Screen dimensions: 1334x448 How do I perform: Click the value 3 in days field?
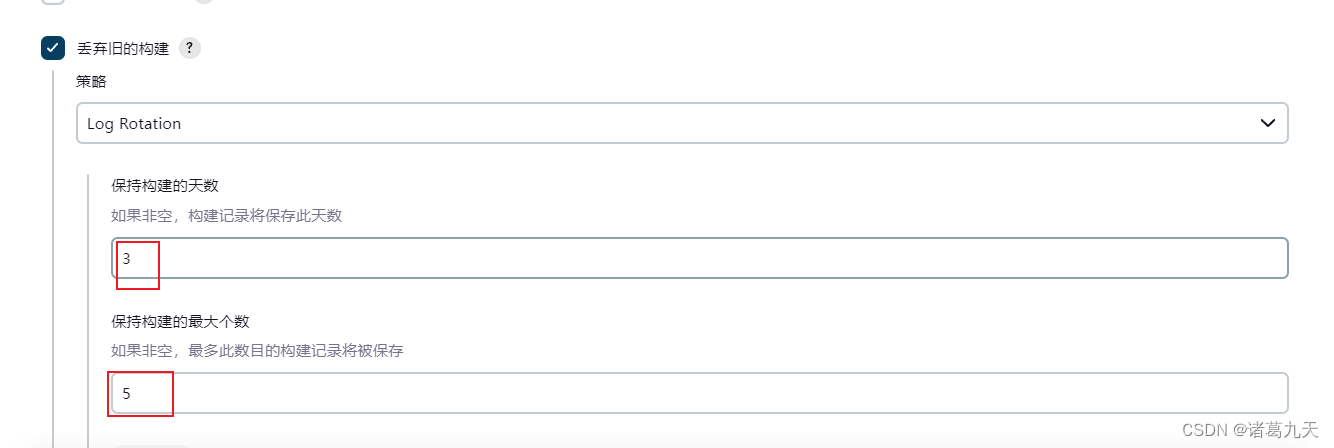(x=127, y=258)
